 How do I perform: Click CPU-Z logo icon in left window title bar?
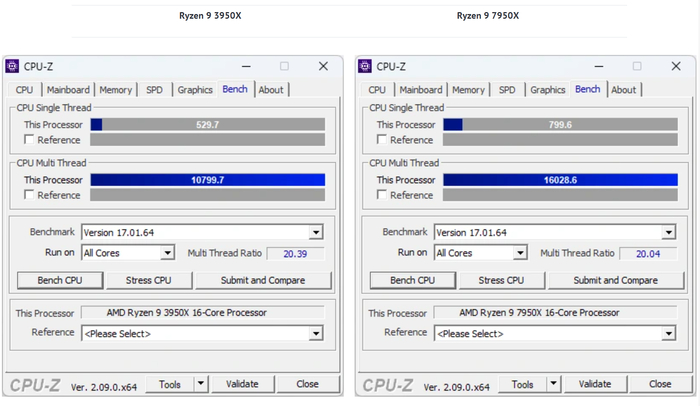click(12, 66)
